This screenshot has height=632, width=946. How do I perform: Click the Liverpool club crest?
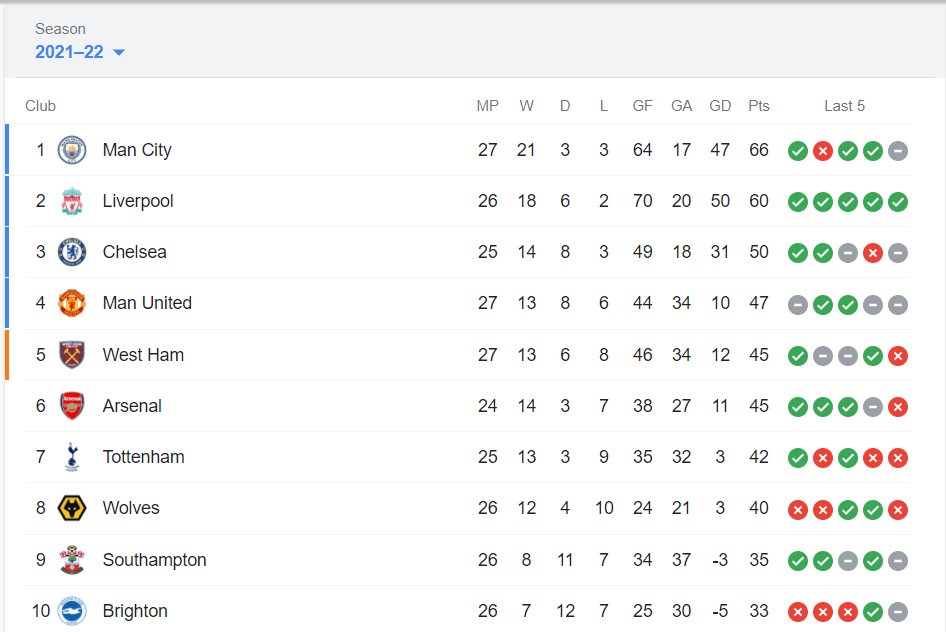coord(72,201)
